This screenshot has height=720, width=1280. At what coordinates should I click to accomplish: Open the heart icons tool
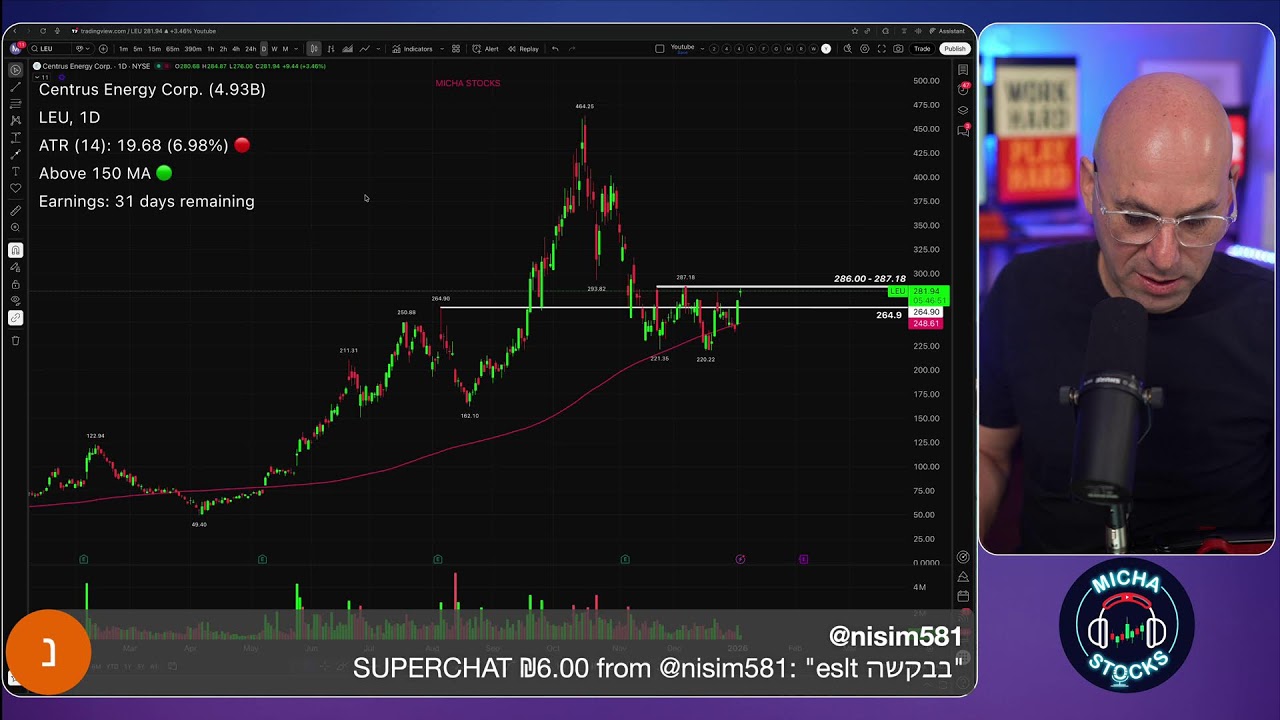[15, 188]
